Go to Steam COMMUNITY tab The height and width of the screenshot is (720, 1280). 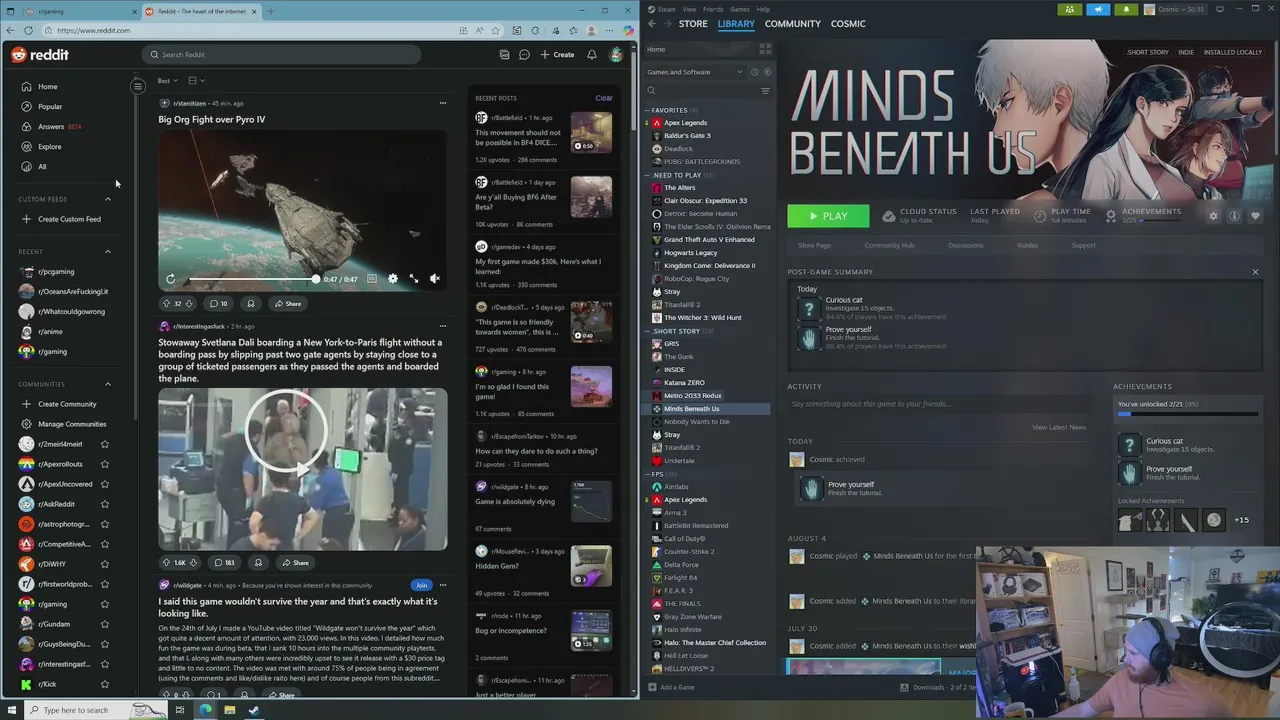(x=792, y=23)
